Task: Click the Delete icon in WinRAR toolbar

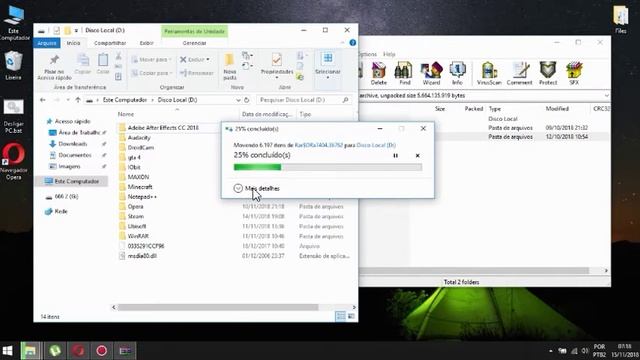Action: pos(378,73)
